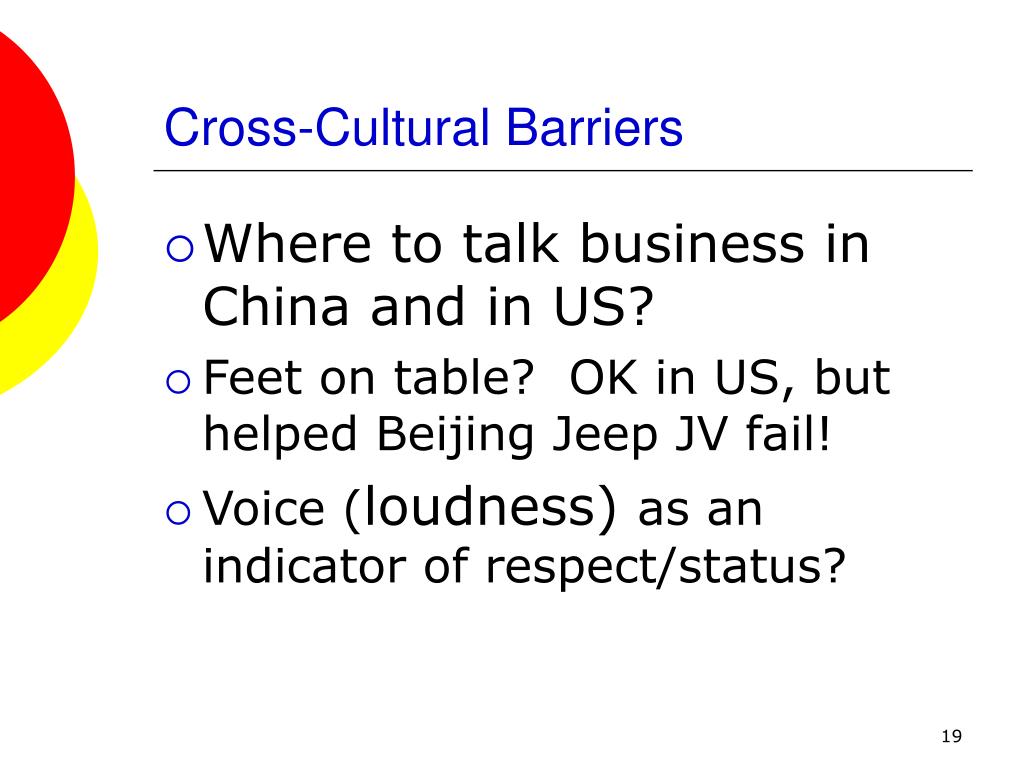Click the first blue circle bullet
The width and height of the screenshot is (1024, 768).
[x=180, y=249]
